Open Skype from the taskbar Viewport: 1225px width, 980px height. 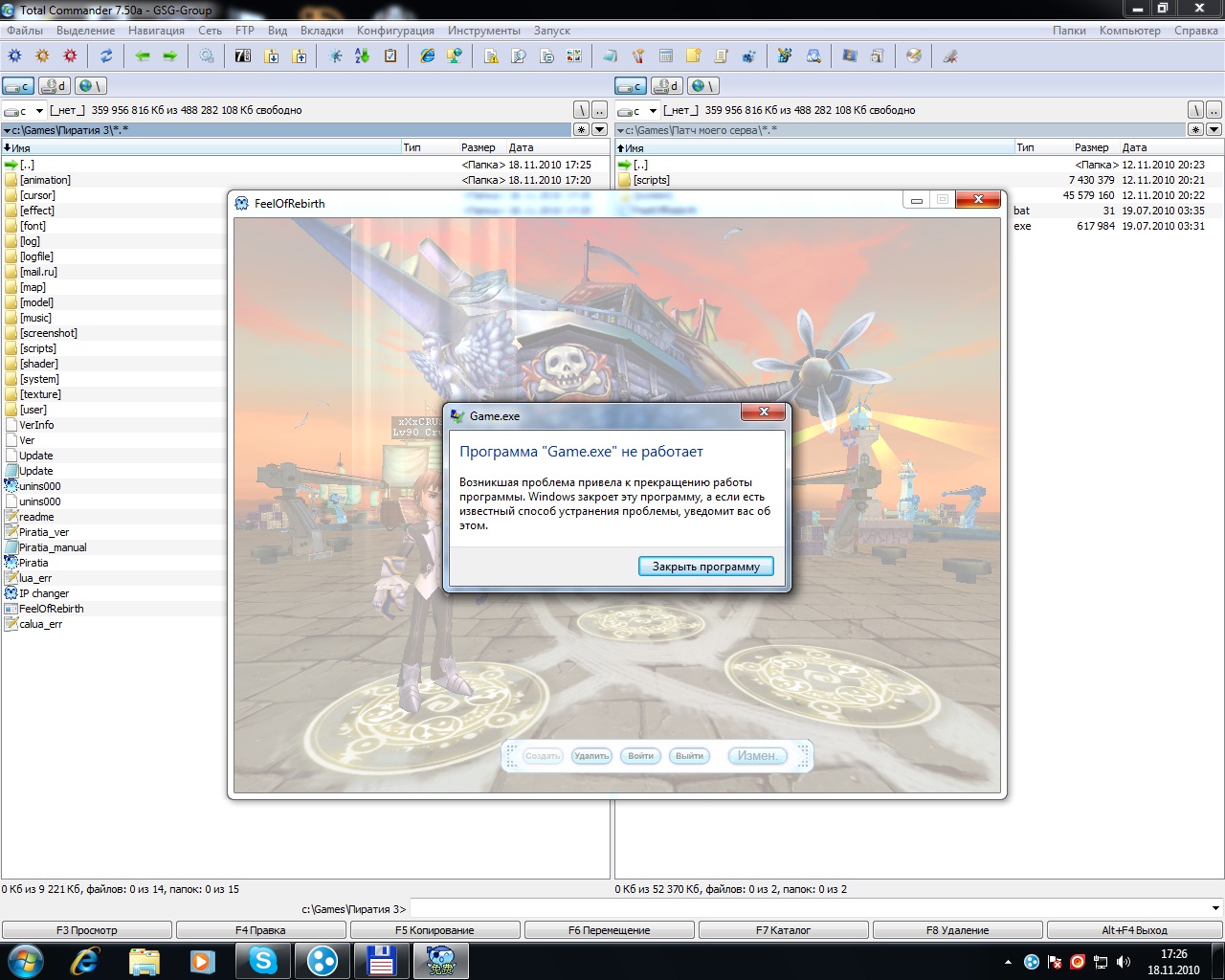[263, 961]
